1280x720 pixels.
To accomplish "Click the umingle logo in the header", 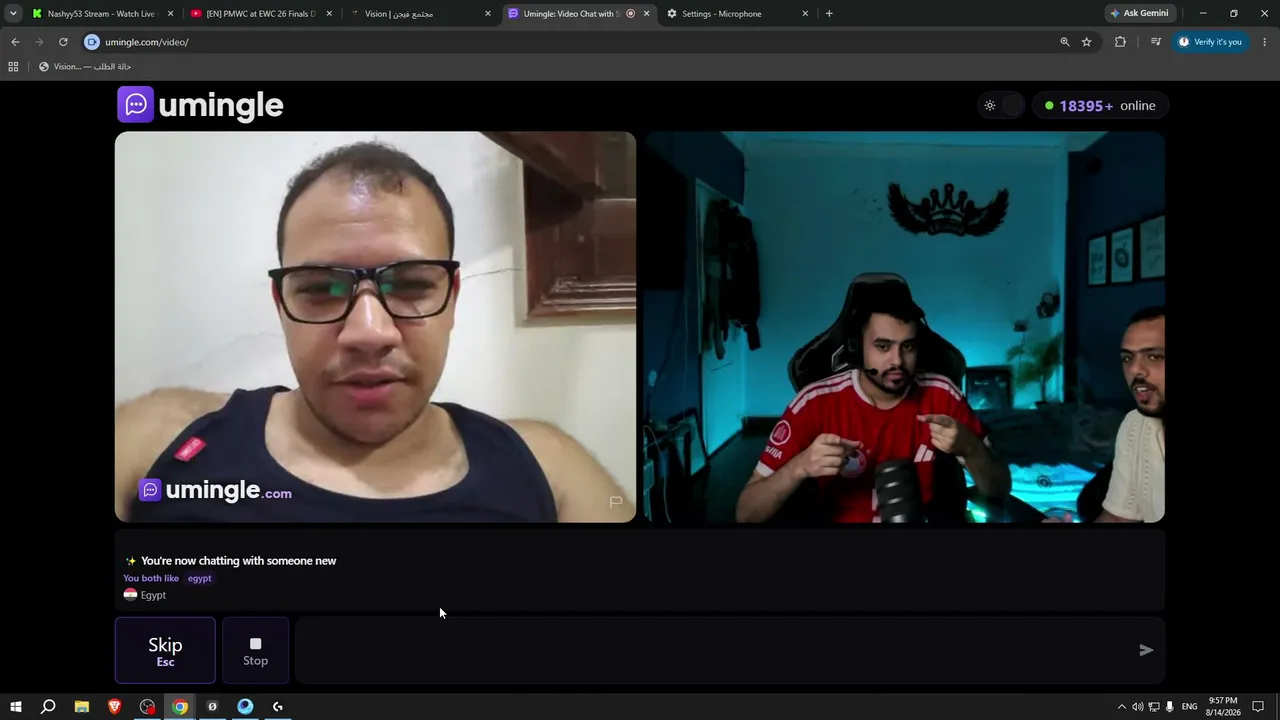I will point(200,105).
